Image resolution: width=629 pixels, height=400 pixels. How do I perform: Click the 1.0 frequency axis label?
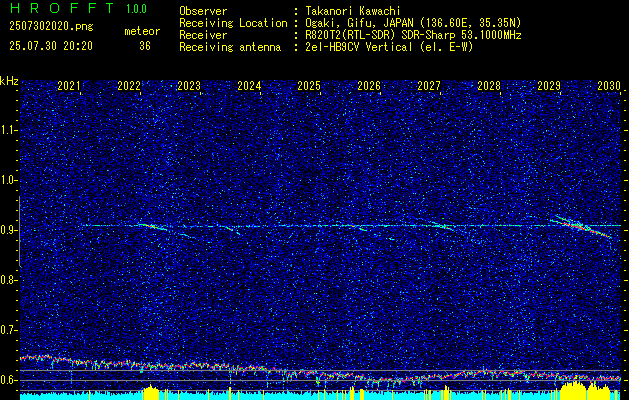8,180
